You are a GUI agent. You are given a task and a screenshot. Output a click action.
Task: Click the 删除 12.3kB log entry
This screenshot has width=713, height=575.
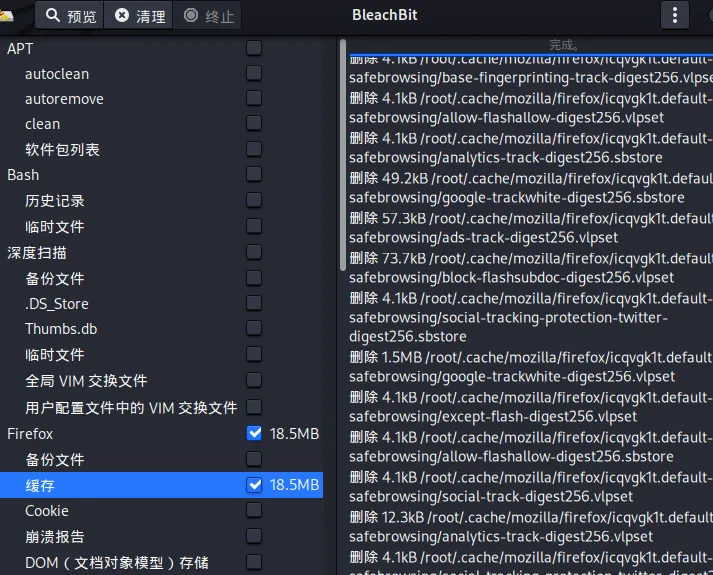pos(531,527)
